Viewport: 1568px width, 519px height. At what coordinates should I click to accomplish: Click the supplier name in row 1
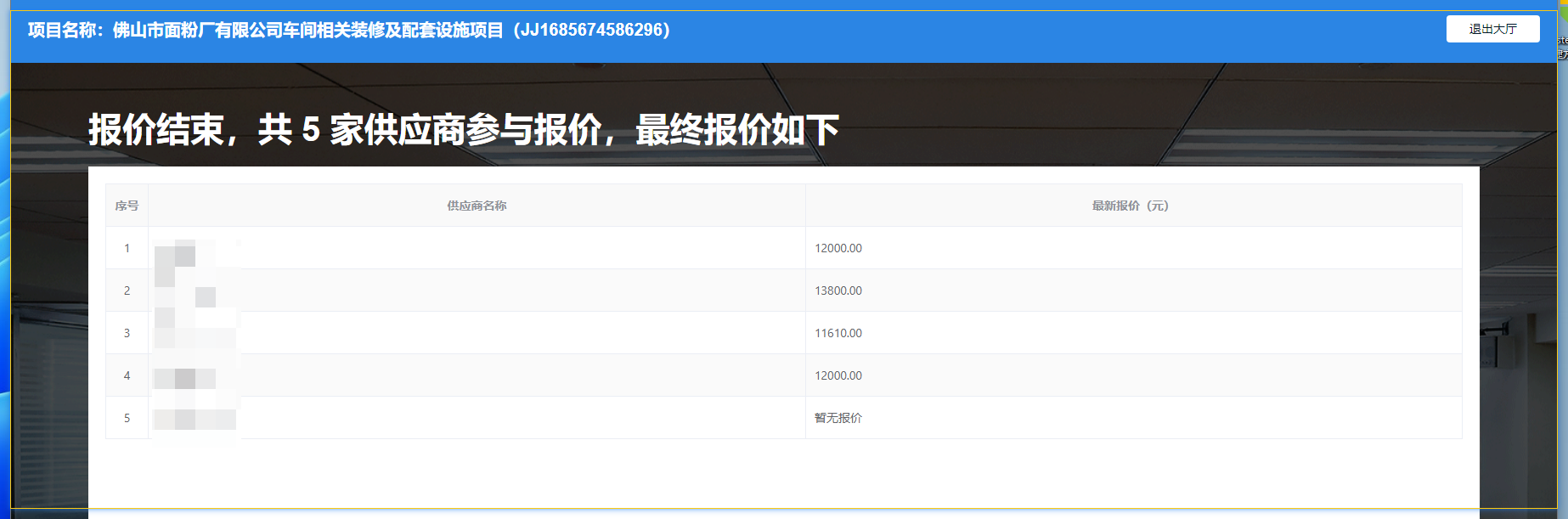pos(195,250)
